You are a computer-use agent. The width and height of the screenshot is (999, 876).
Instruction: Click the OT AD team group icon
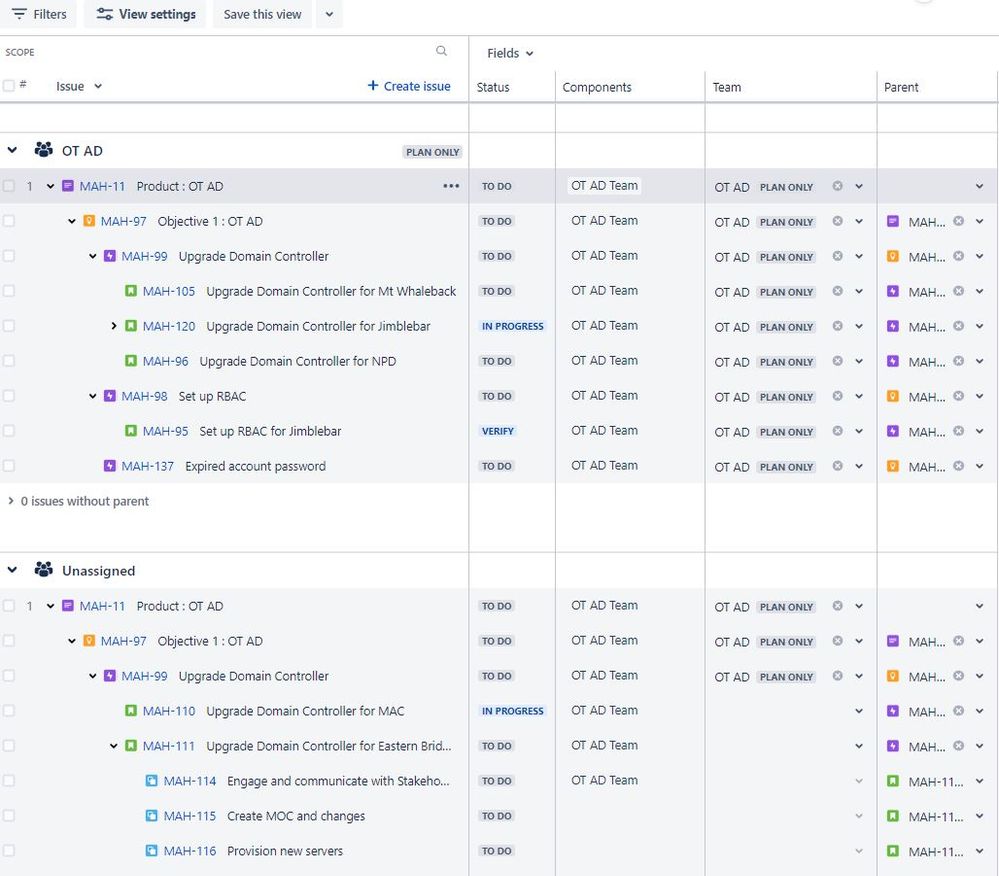coord(43,150)
